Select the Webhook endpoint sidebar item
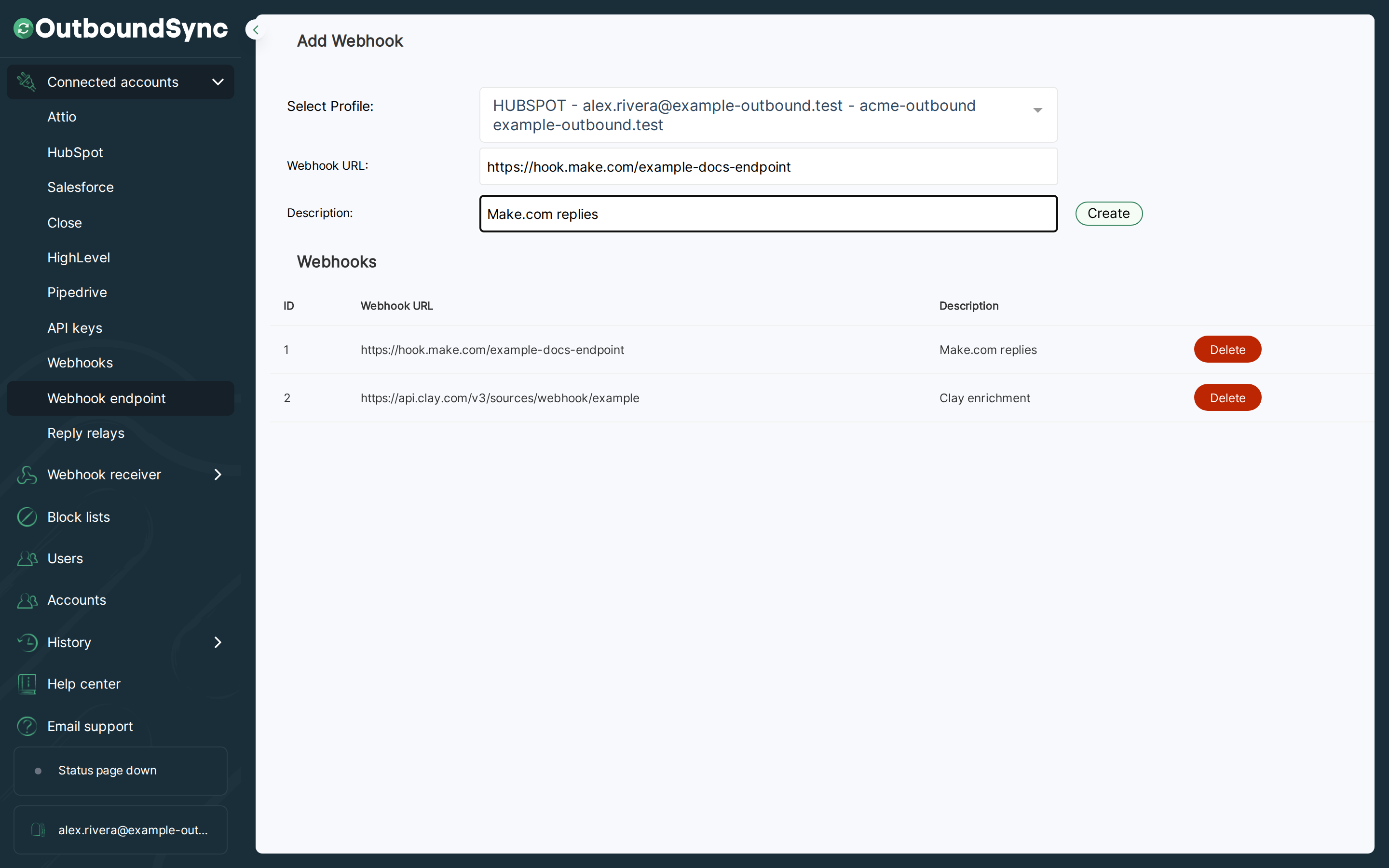The width and height of the screenshot is (1389, 868). [120, 398]
